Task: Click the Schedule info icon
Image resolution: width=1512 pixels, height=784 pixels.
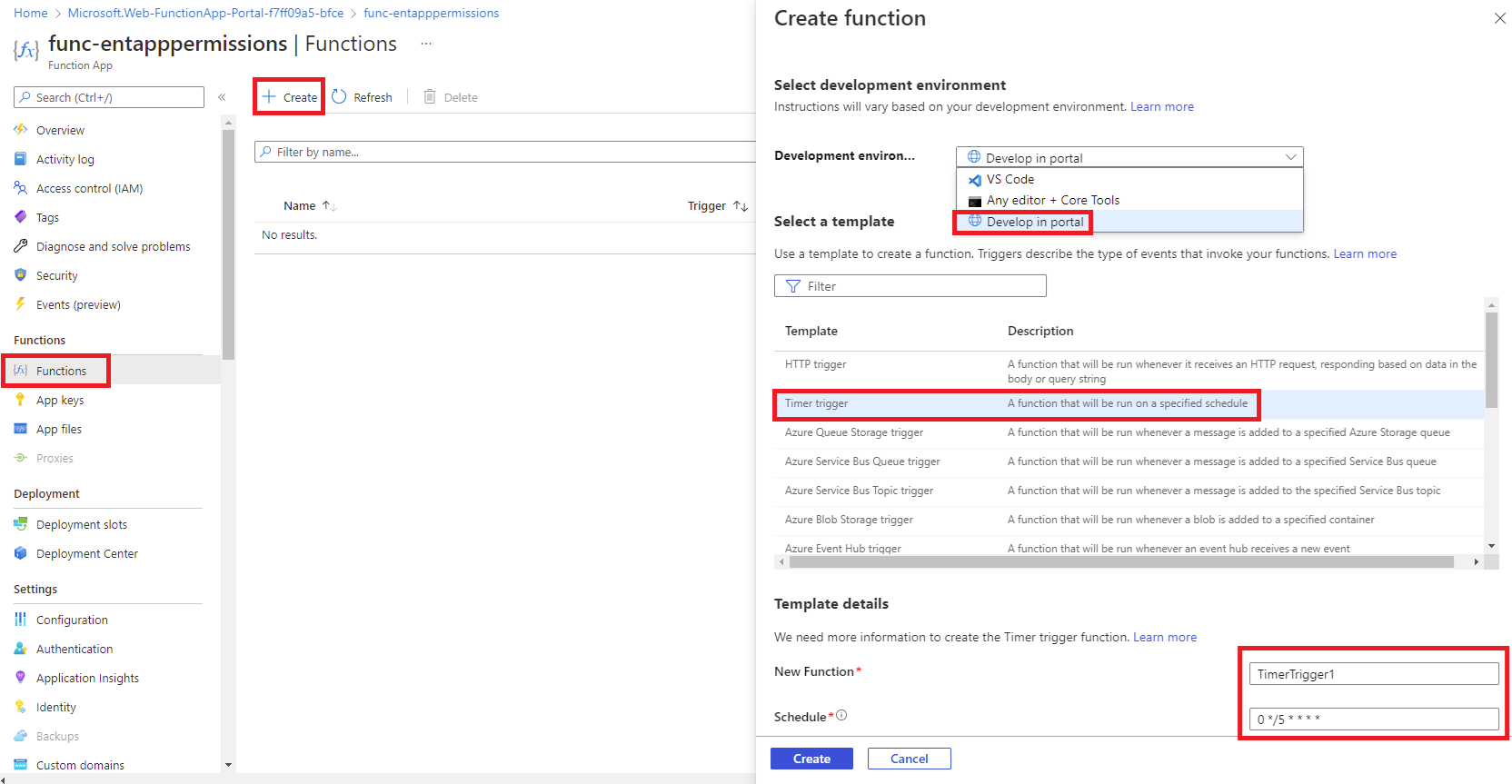Action: coord(841,716)
